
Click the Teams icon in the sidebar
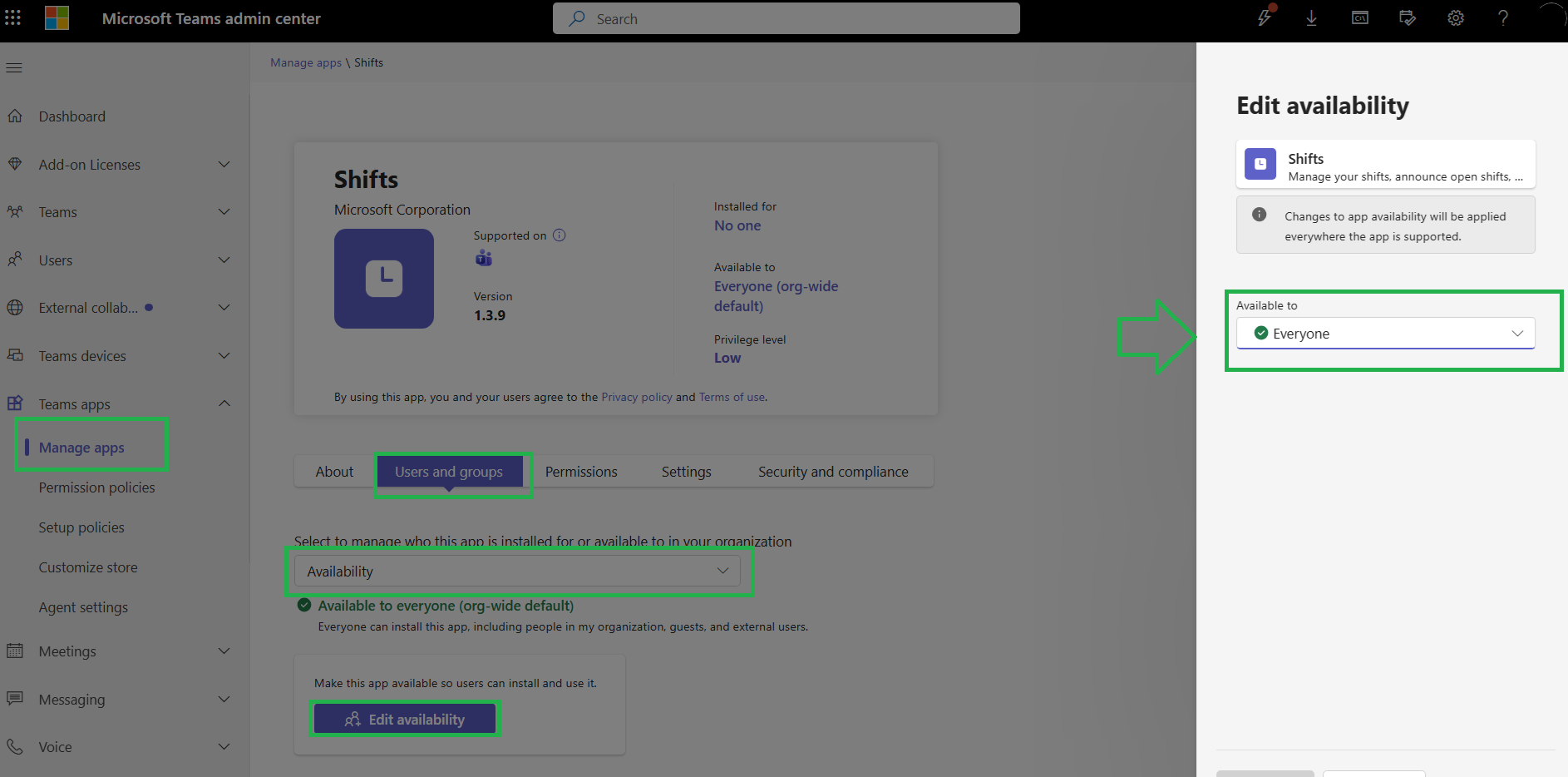pos(15,212)
